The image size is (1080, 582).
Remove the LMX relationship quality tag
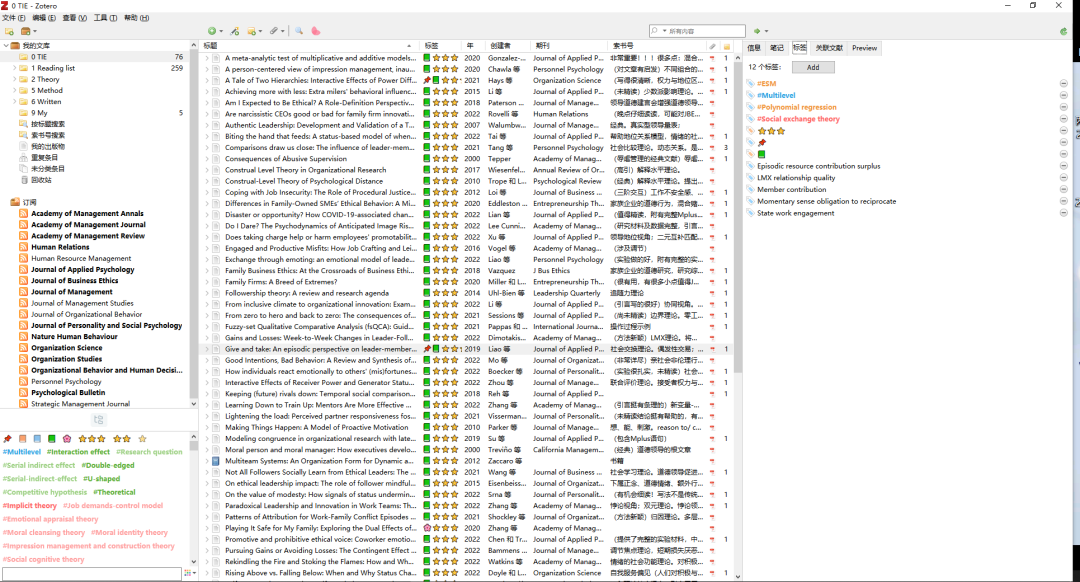point(1063,178)
